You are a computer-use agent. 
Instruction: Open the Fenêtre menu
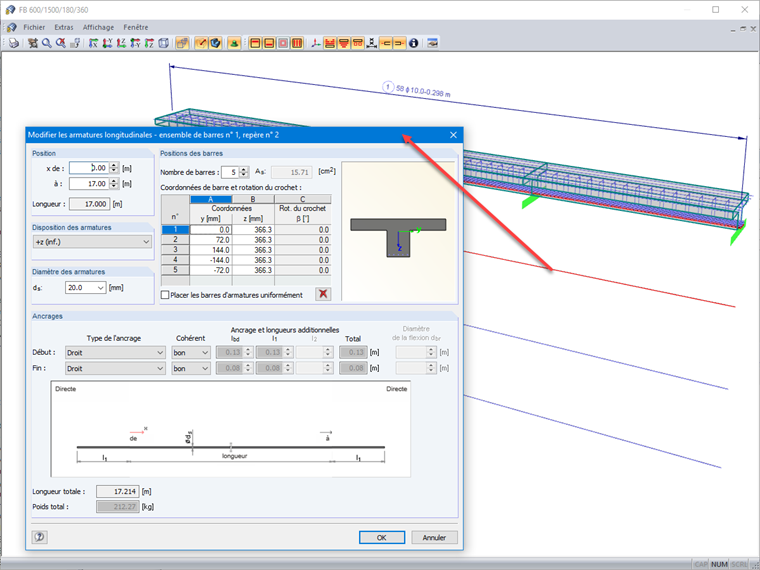pyautogui.click(x=136, y=28)
